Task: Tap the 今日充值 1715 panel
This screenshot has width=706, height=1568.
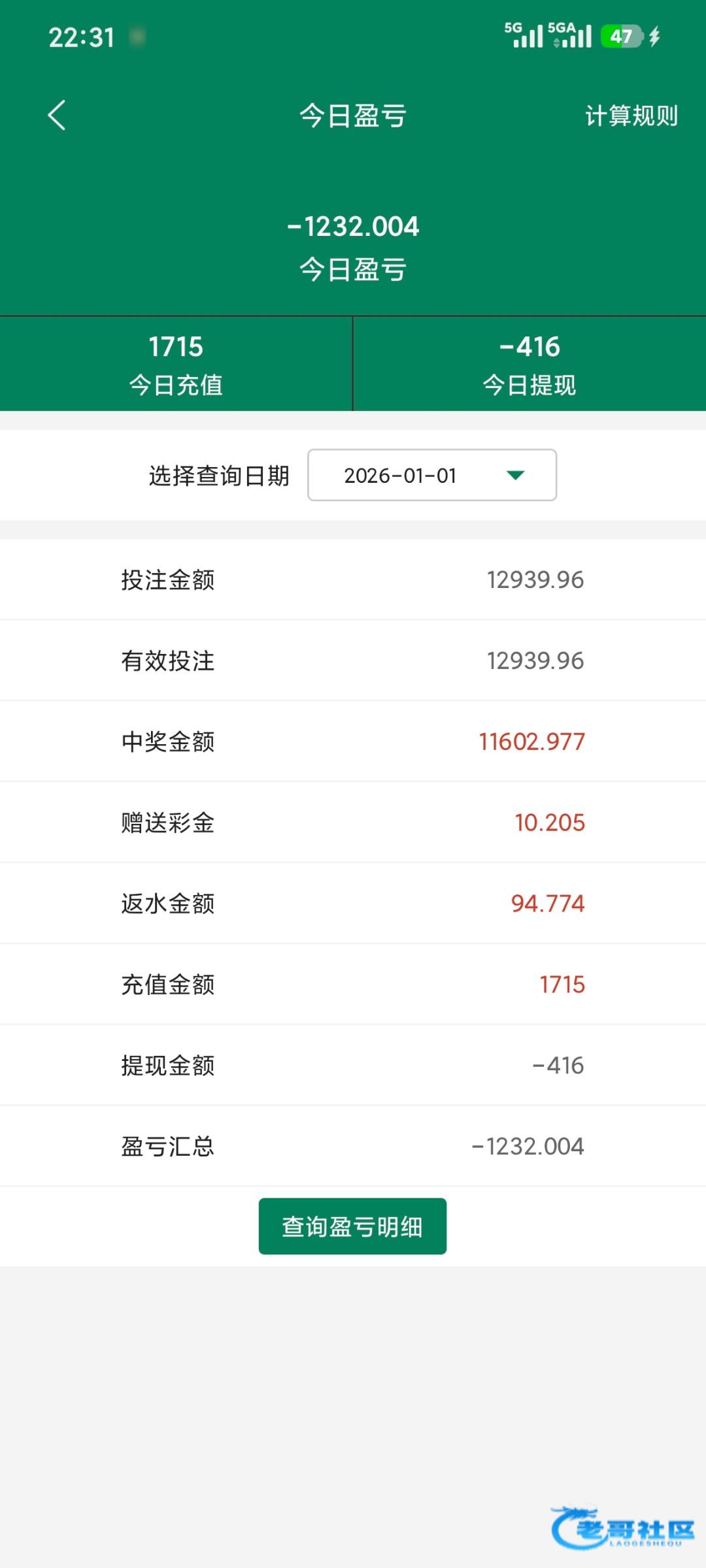Action: coord(176,364)
